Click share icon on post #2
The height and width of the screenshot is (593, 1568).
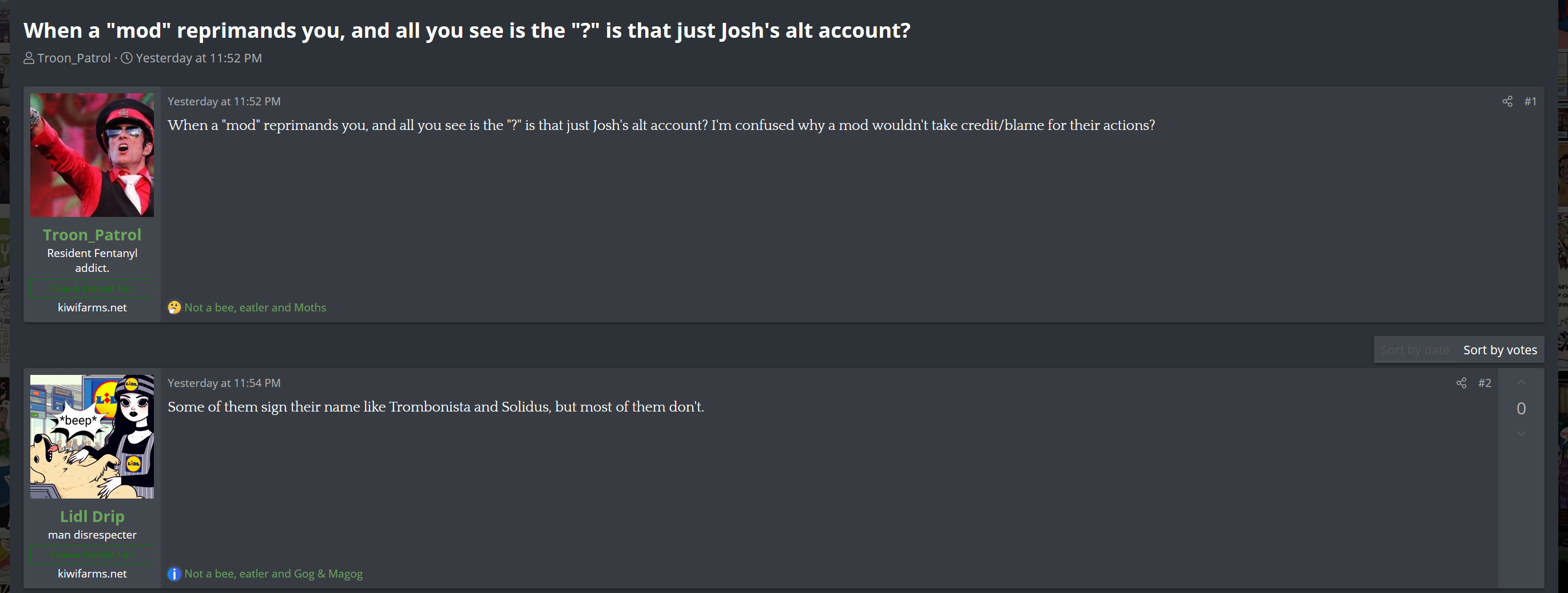(x=1461, y=383)
